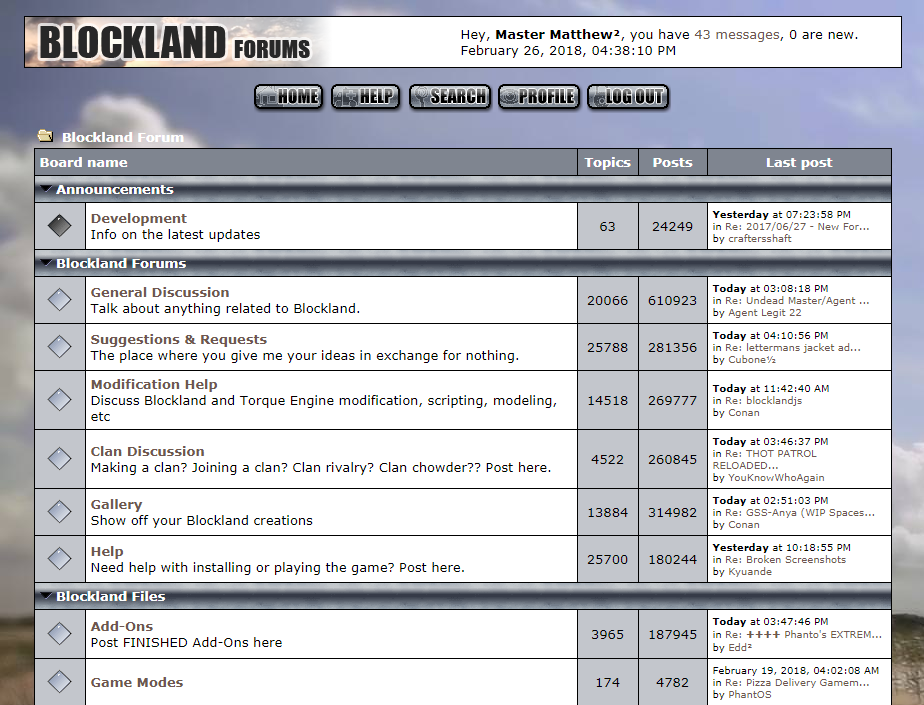The height and width of the screenshot is (705, 924).
Task: Open last post Re: GSS-Anya (WIP Spaces...
Action: pyautogui.click(x=800, y=513)
